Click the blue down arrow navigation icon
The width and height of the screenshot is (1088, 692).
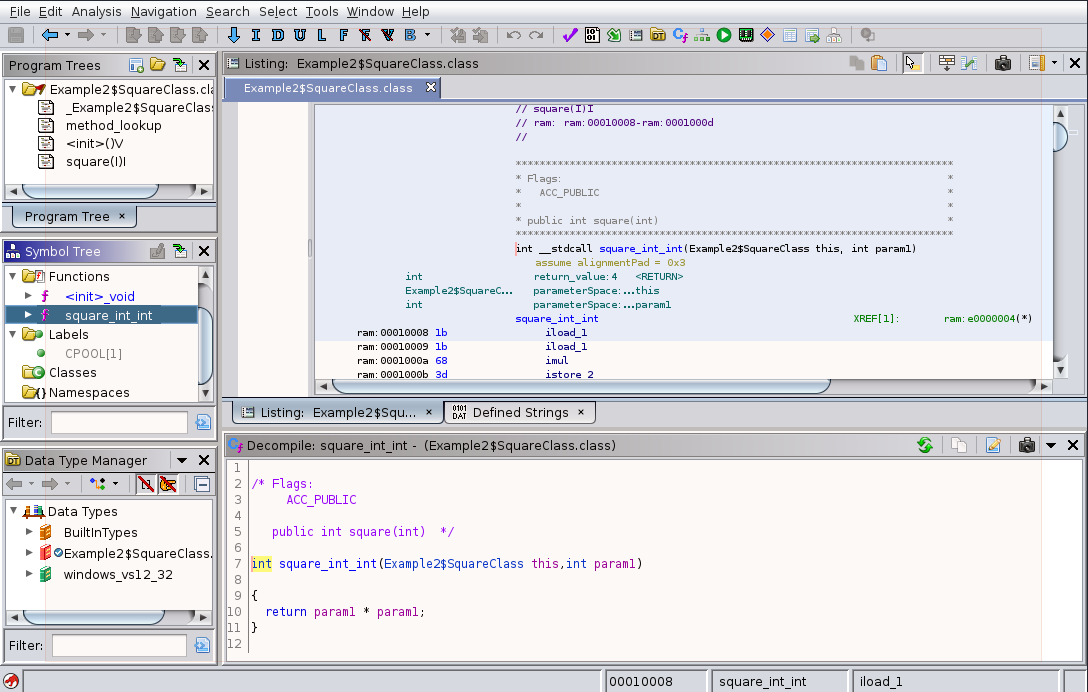click(x=234, y=35)
